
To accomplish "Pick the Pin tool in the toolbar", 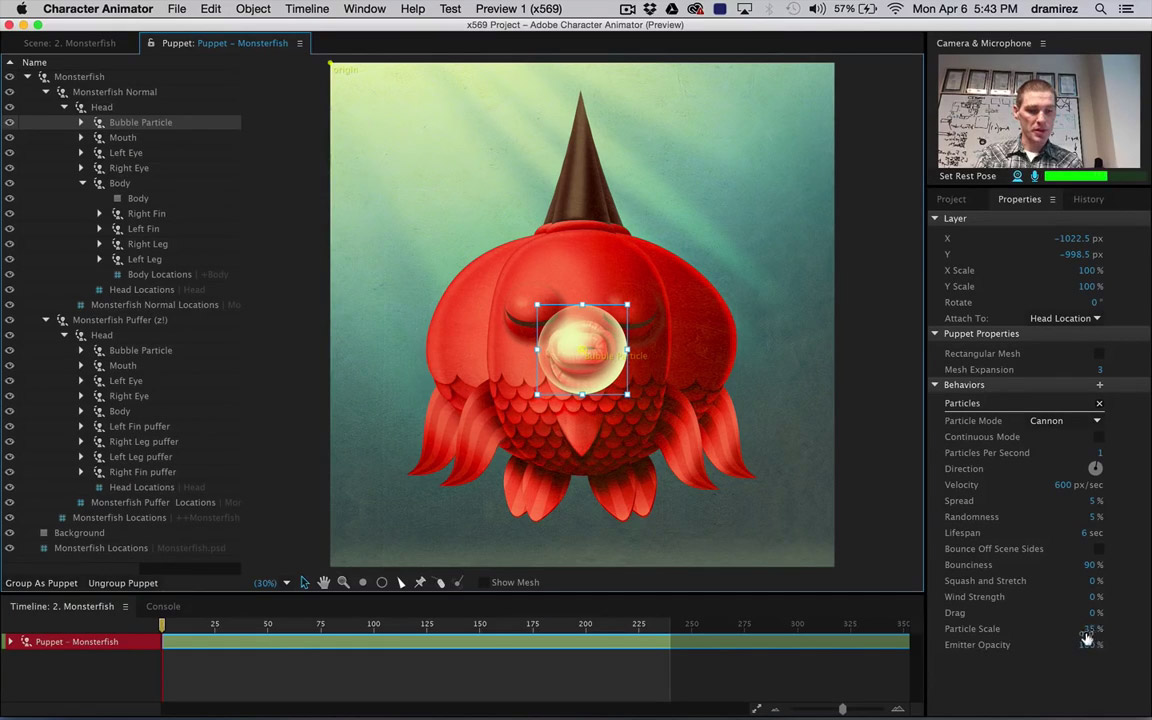I will (x=420, y=582).
